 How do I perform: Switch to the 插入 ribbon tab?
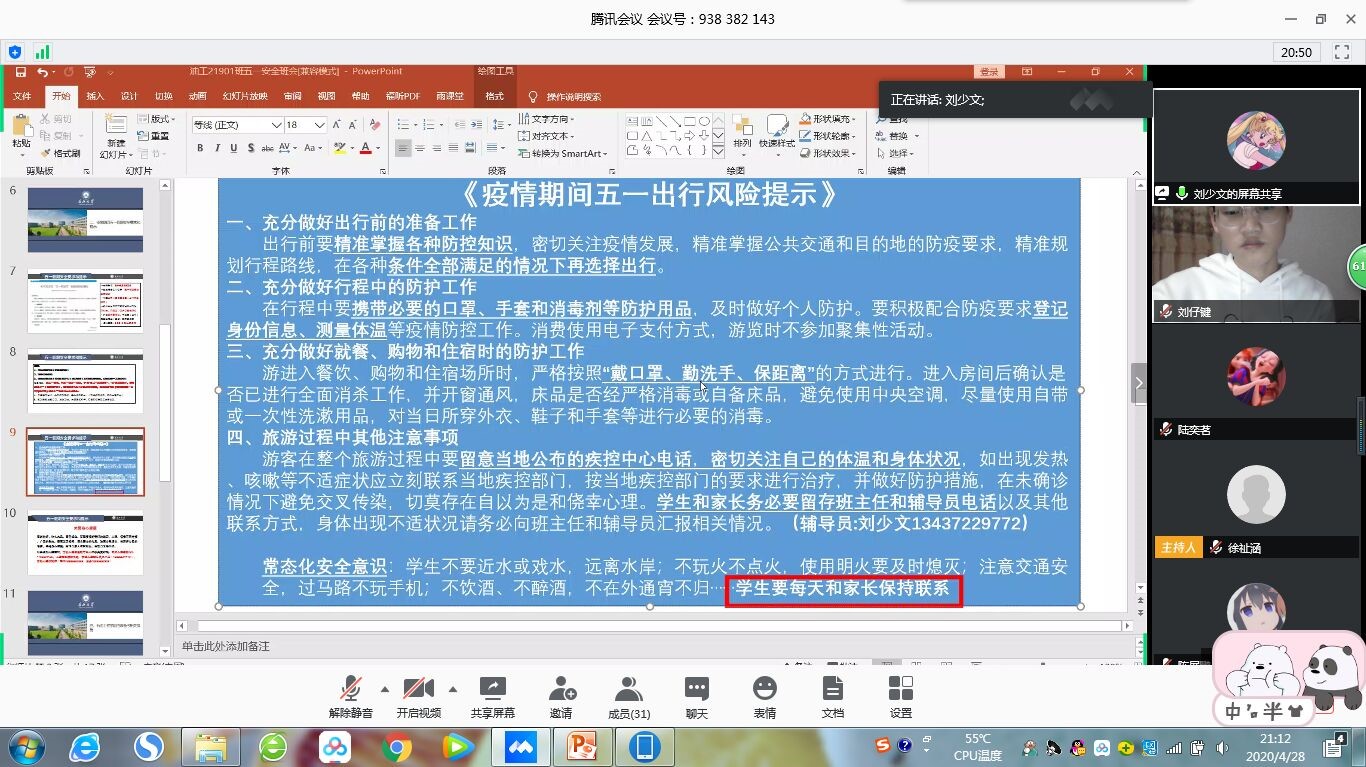tap(95, 97)
